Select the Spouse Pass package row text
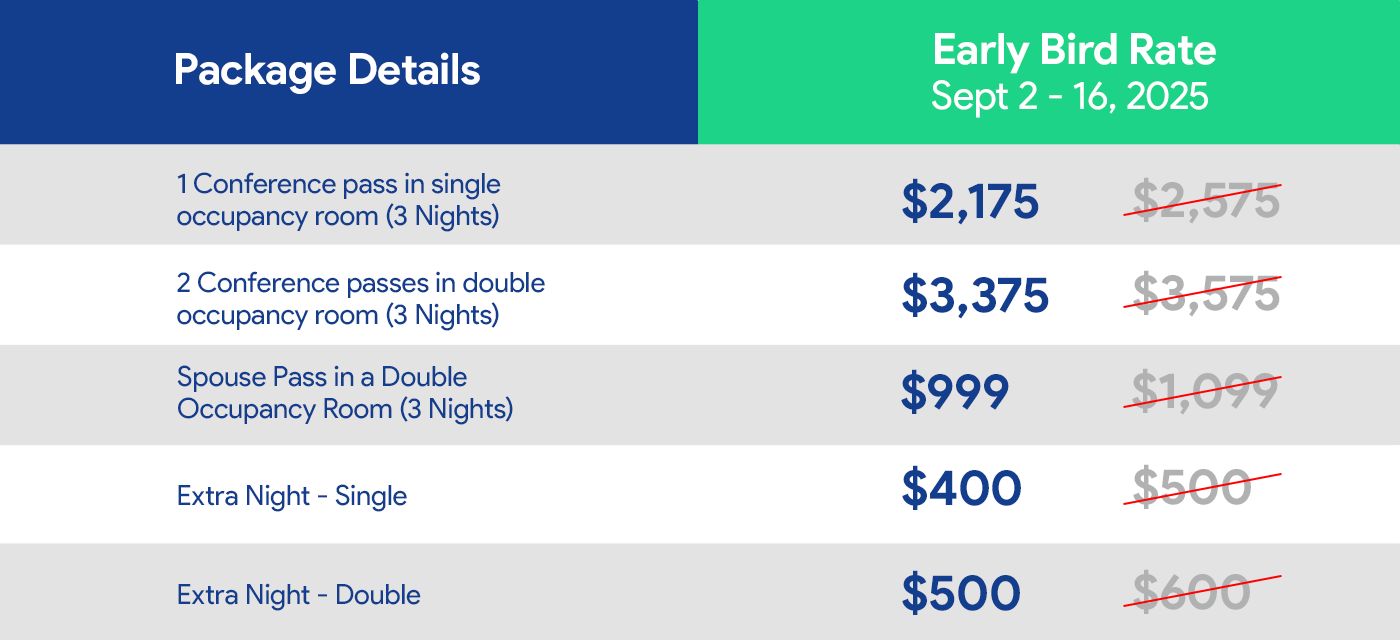The image size is (1400, 640). [x=345, y=393]
